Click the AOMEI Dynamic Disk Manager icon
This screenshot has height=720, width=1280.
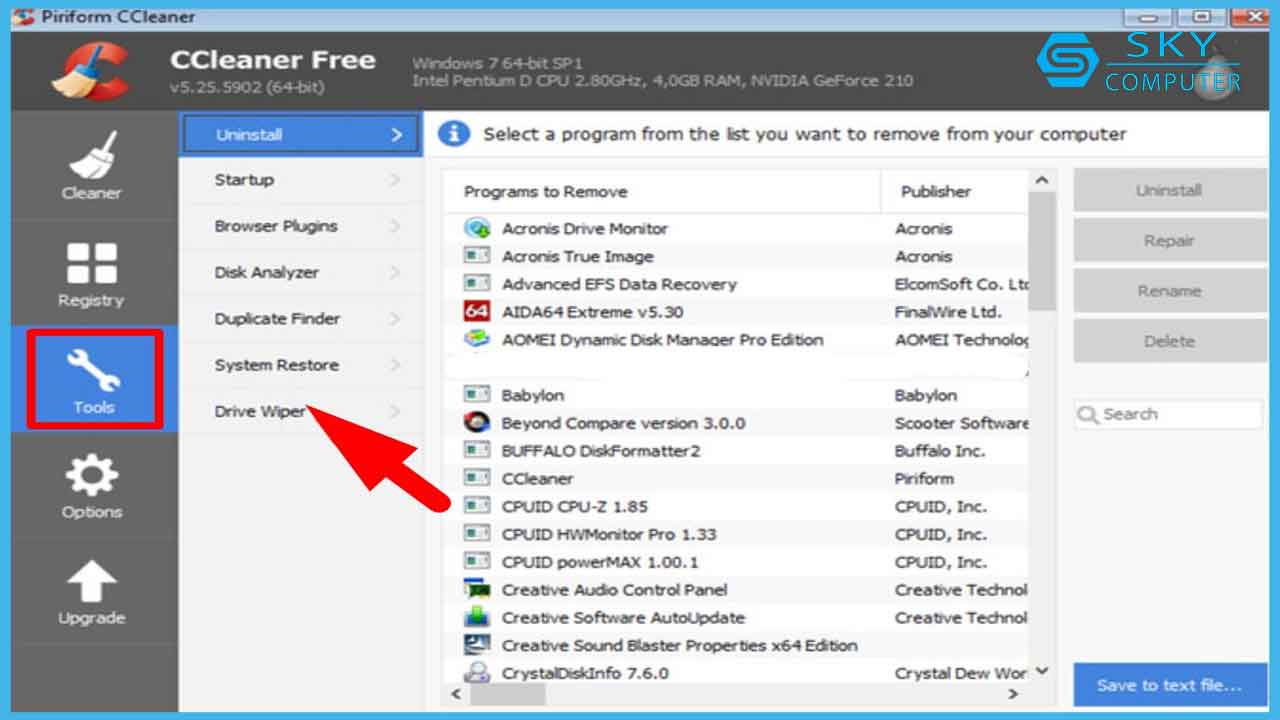tap(477, 339)
